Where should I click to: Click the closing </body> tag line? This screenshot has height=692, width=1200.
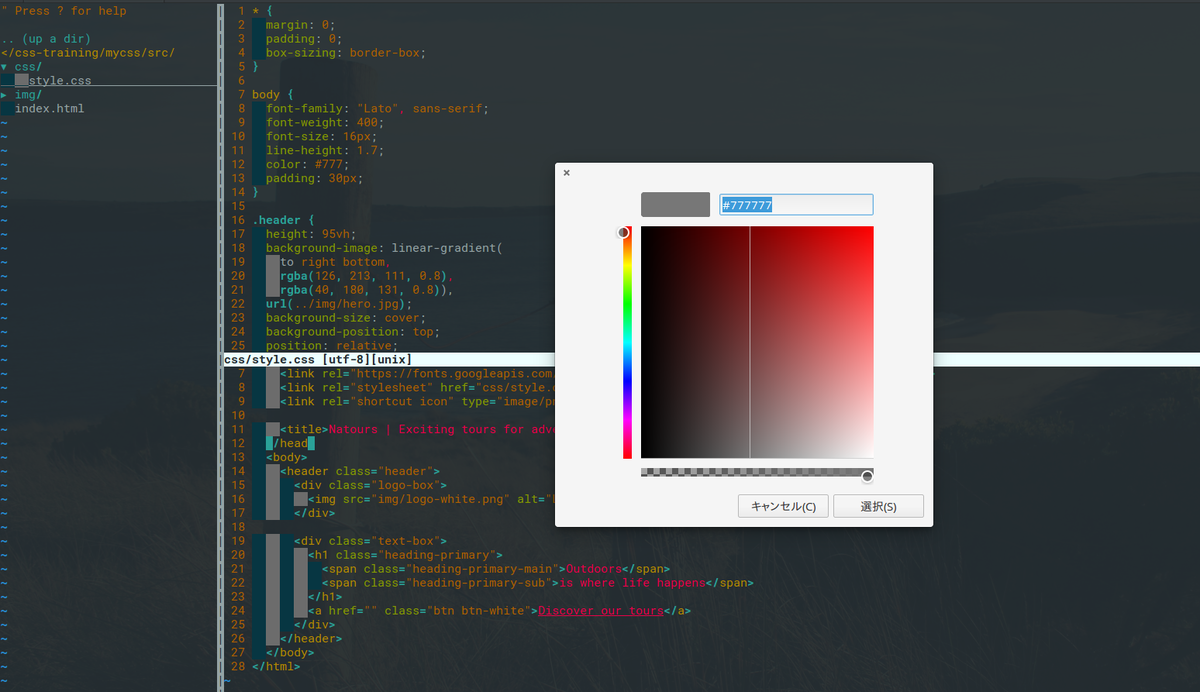tap(290, 655)
